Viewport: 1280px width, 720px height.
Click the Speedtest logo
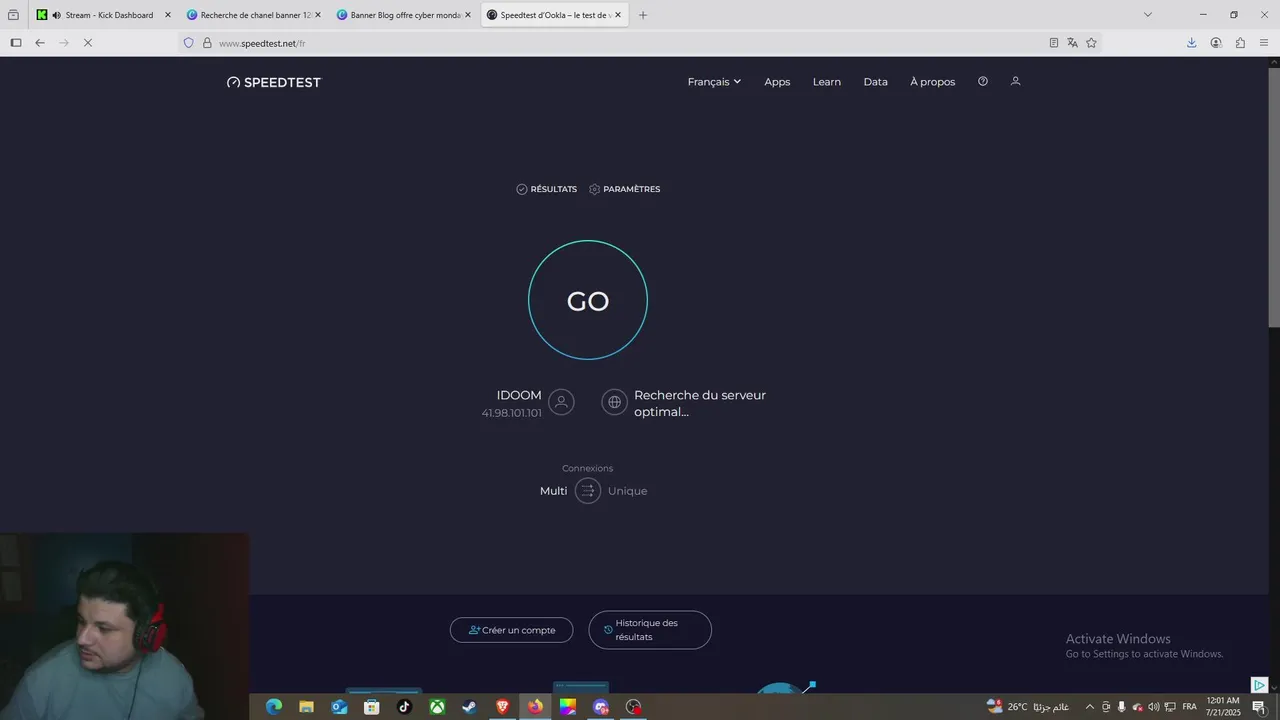point(274,82)
